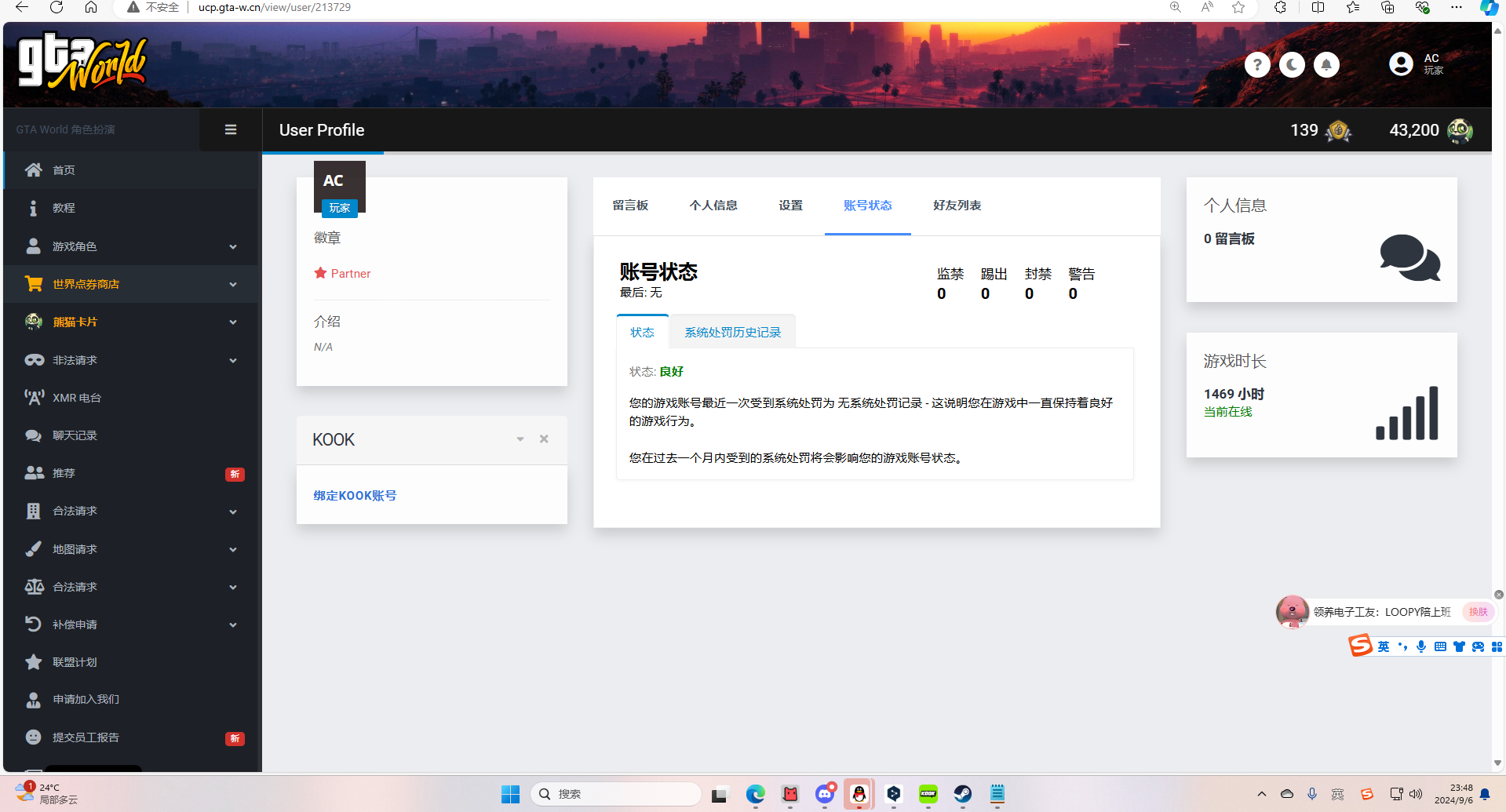Click the 游戏时长 signal bars icon
Screen dimensions: 1506x812
coord(1407,413)
